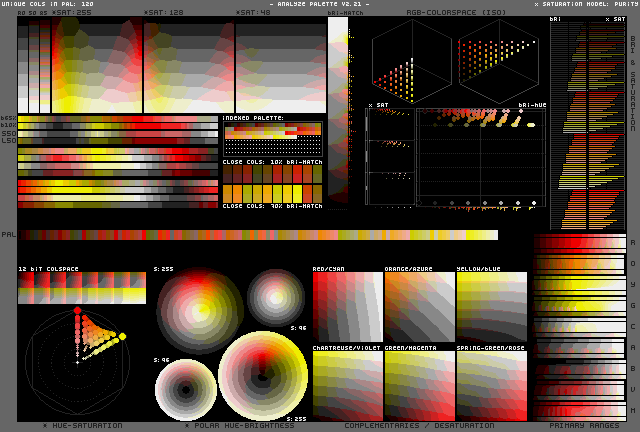Viewport: 640px width, 432px height.
Task: Click the red dot on hue-saturation hexagon
Action: 78,311
